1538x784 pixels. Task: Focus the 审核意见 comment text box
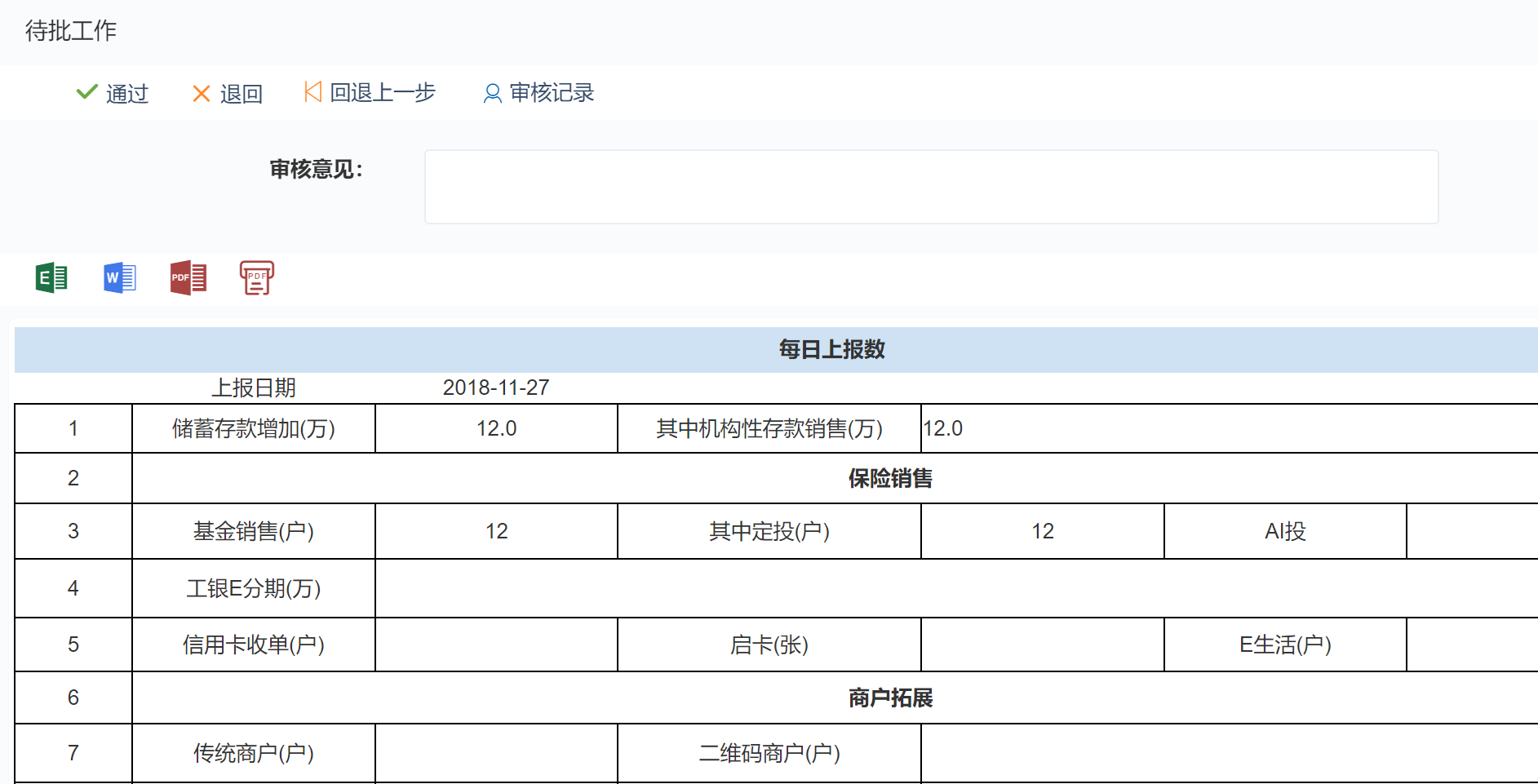click(931, 187)
